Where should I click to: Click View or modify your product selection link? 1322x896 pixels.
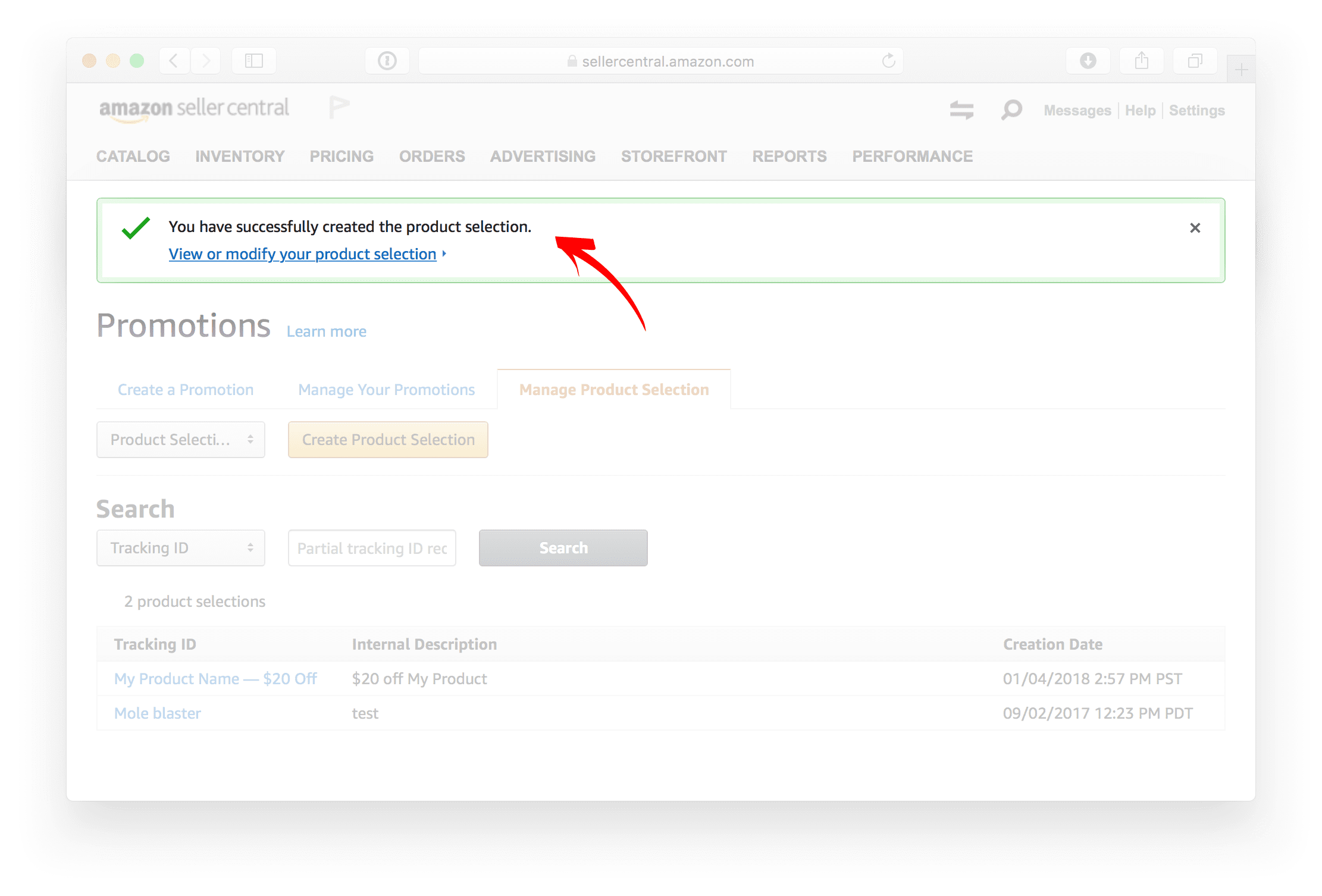pyautogui.click(x=302, y=254)
